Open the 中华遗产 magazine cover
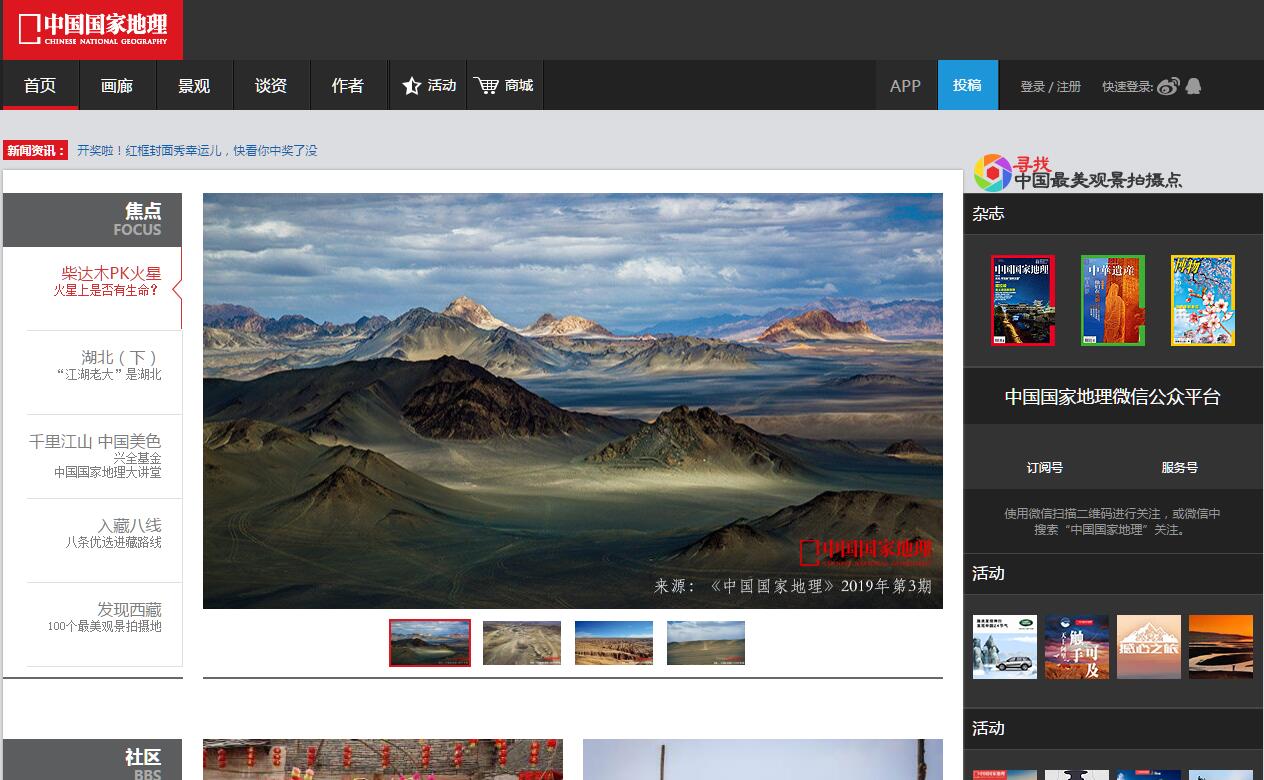The image size is (1264, 780). [1112, 300]
